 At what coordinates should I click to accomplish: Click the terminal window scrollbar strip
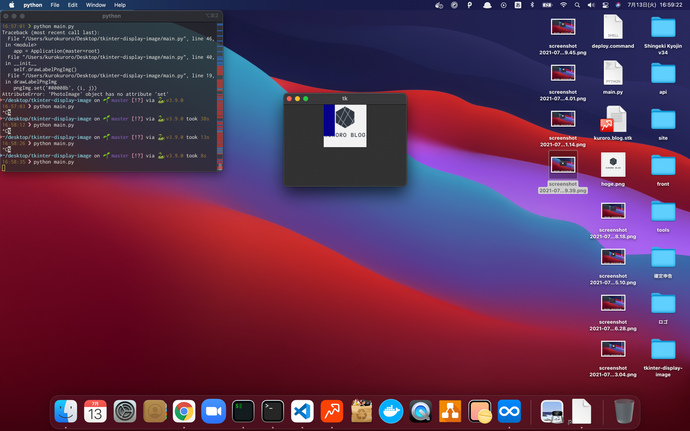click(220, 96)
